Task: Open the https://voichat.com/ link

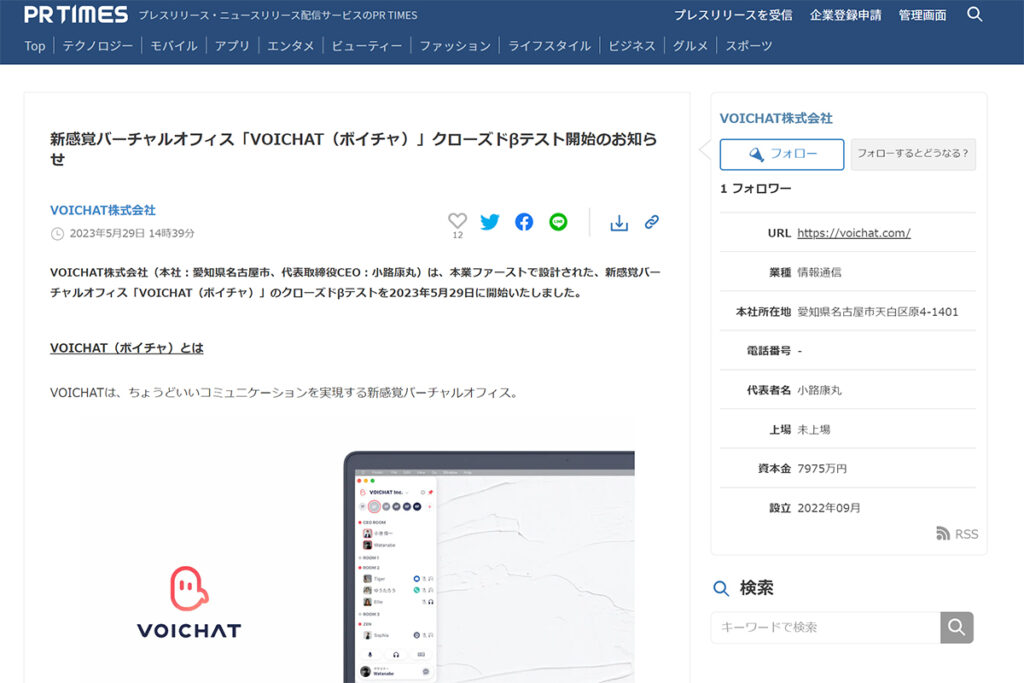Action: click(853, 233)
